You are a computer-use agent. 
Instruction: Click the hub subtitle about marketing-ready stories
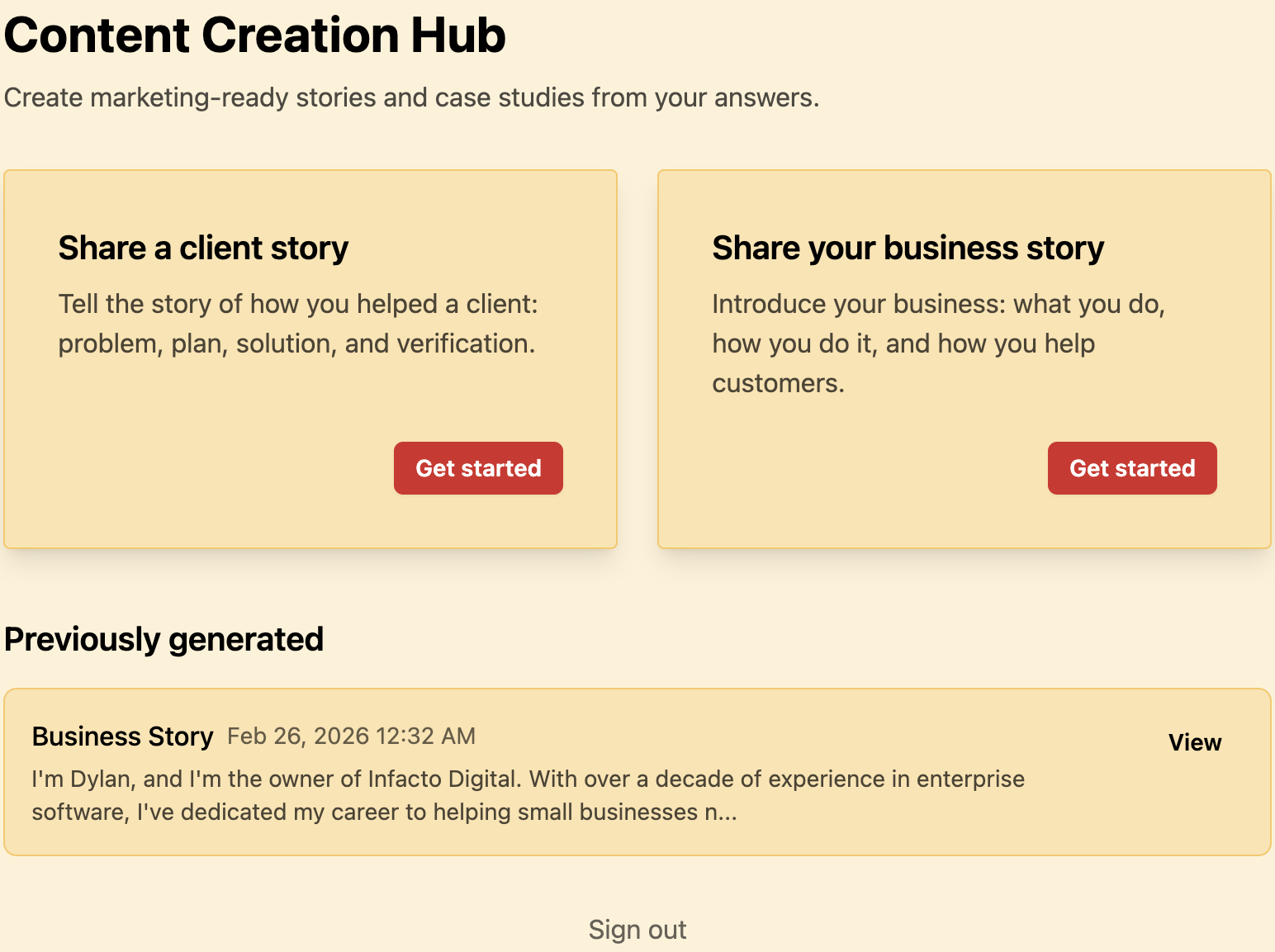(412, 97)
